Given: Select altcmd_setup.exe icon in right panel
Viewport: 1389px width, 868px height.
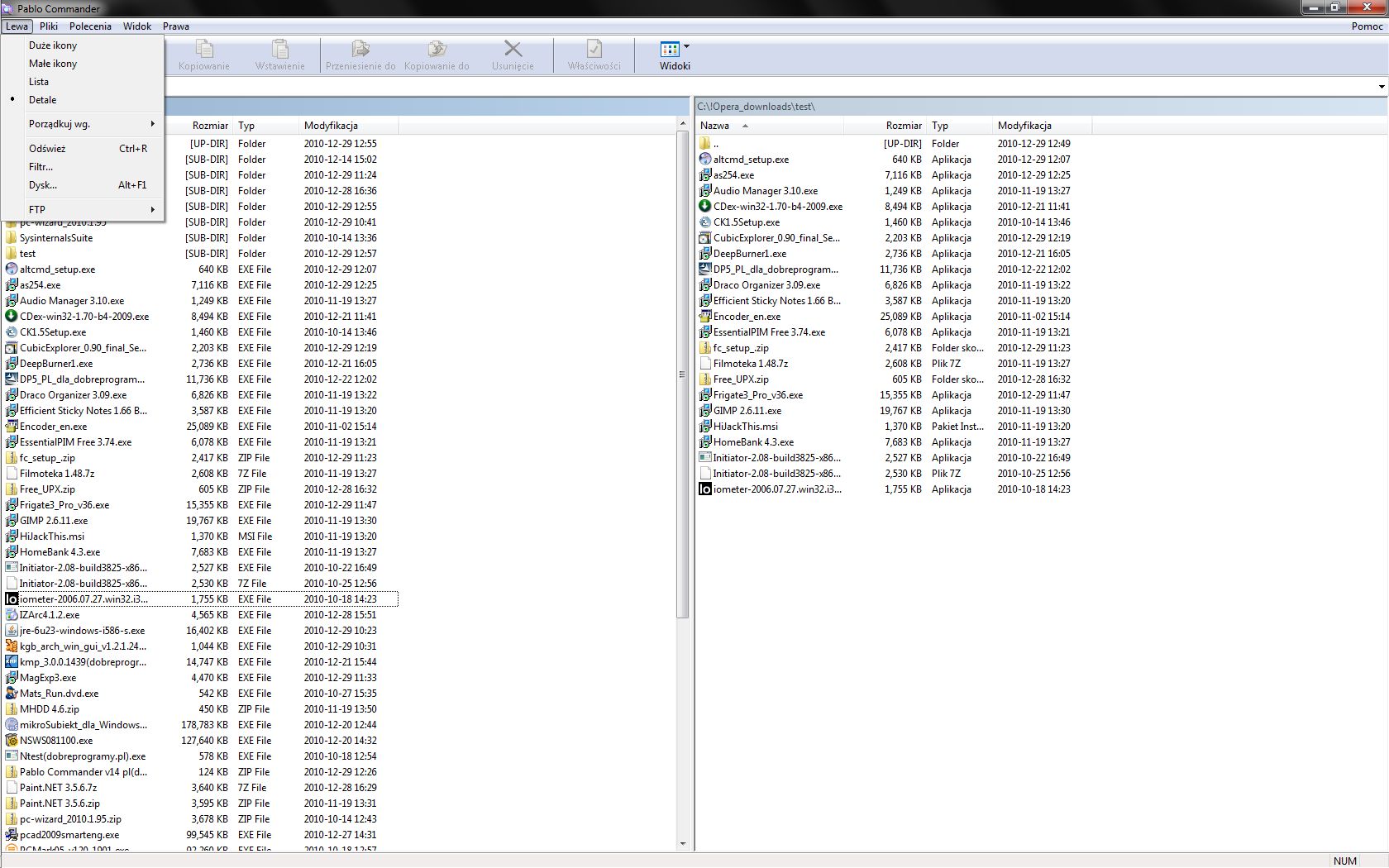Looking at the screenshot, I should pyautogui.click(x=705, y=160).
